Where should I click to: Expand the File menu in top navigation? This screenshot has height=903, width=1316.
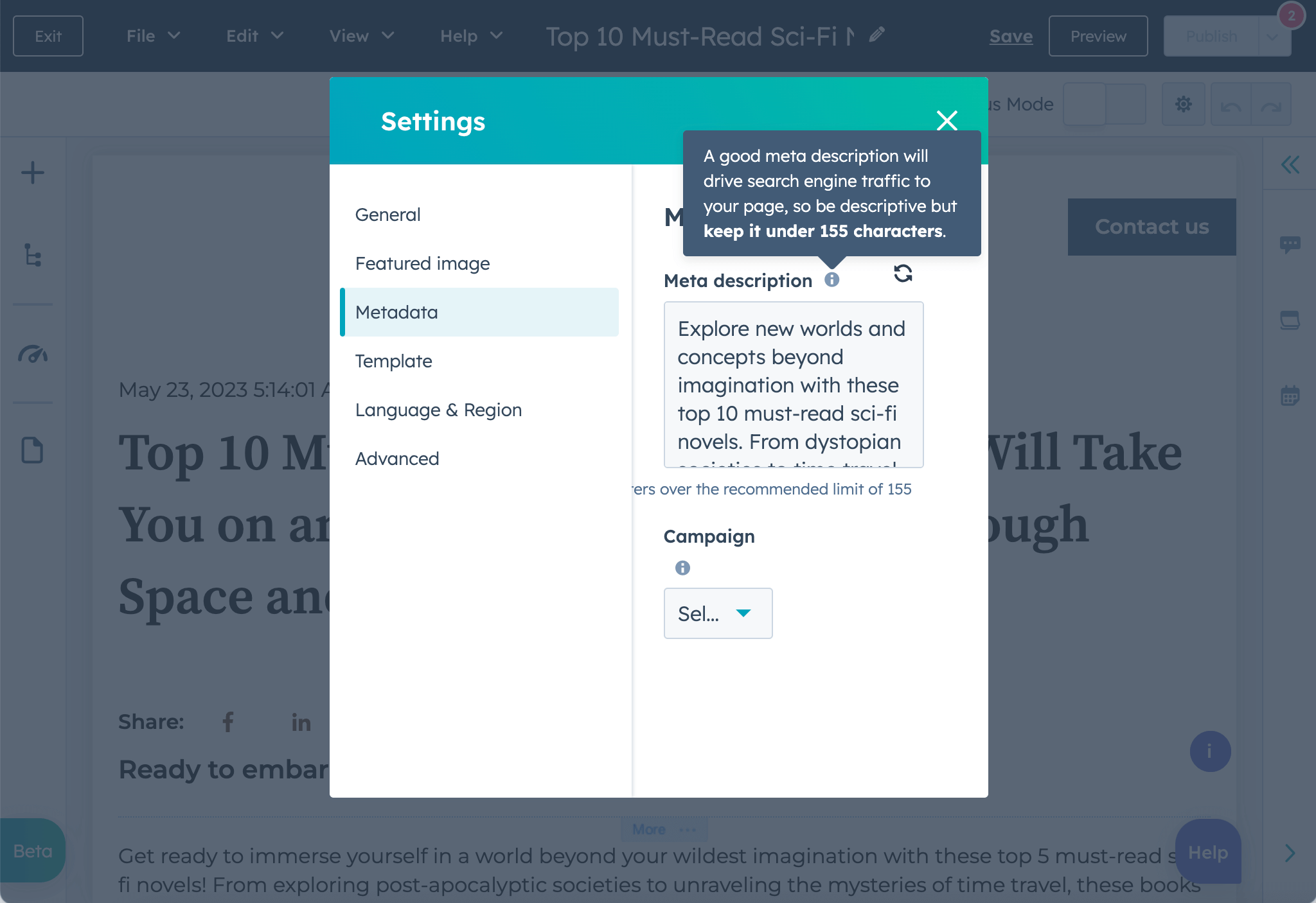click(x=150, y=35)
